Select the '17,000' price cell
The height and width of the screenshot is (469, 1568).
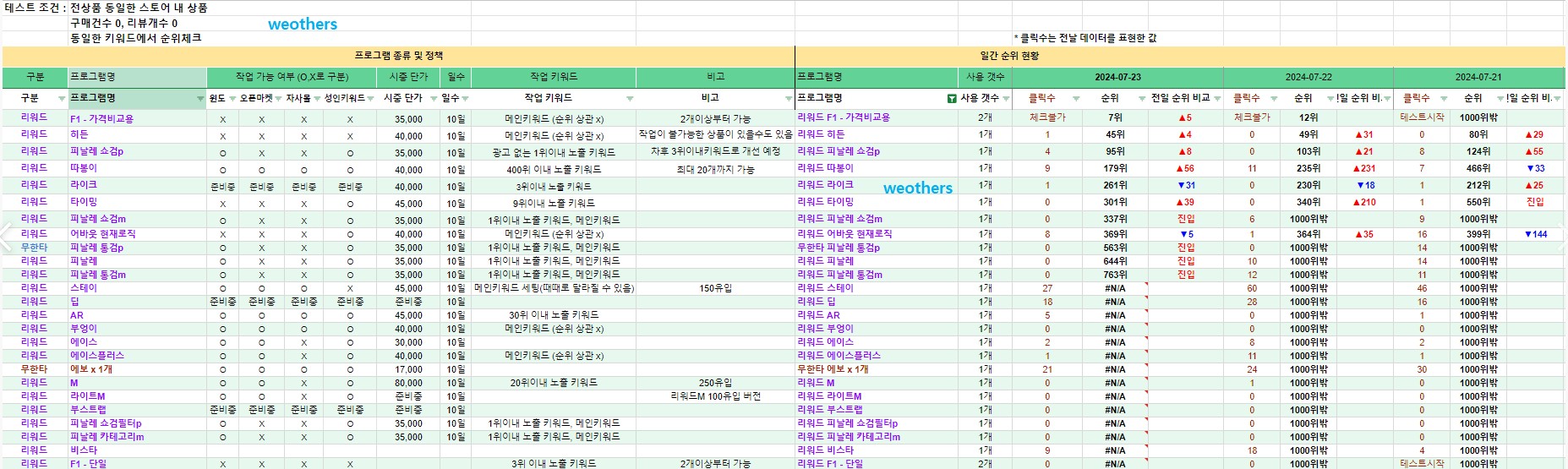(x=408, y=369)
